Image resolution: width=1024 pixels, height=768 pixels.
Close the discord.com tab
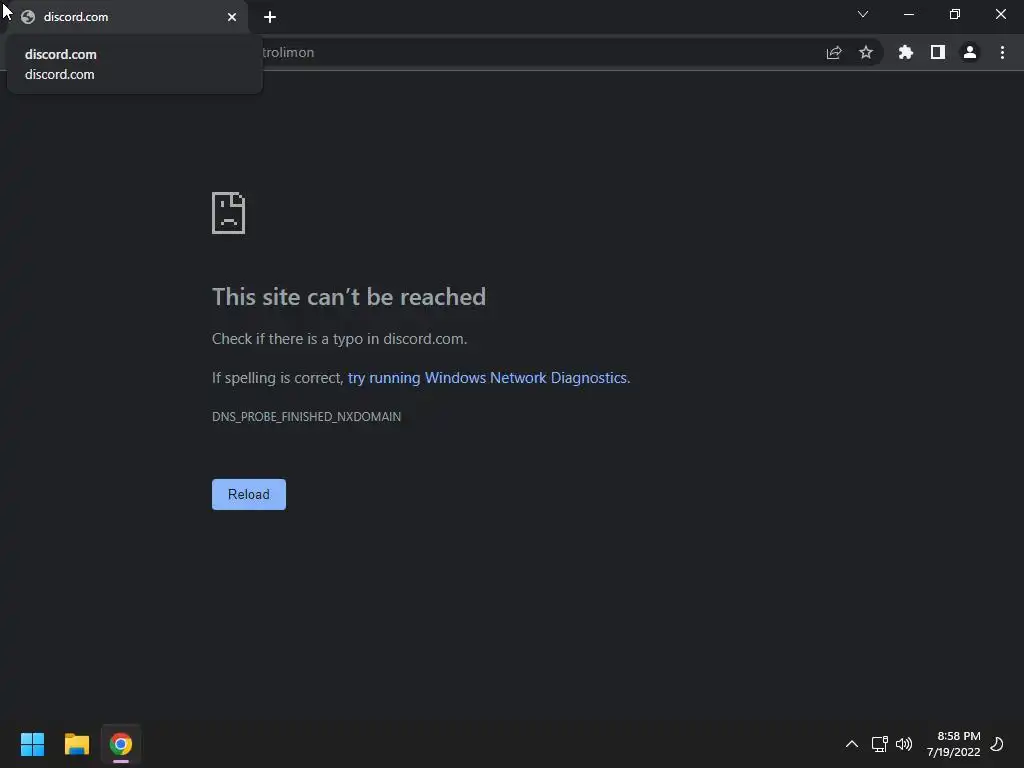tap(232, 17)
